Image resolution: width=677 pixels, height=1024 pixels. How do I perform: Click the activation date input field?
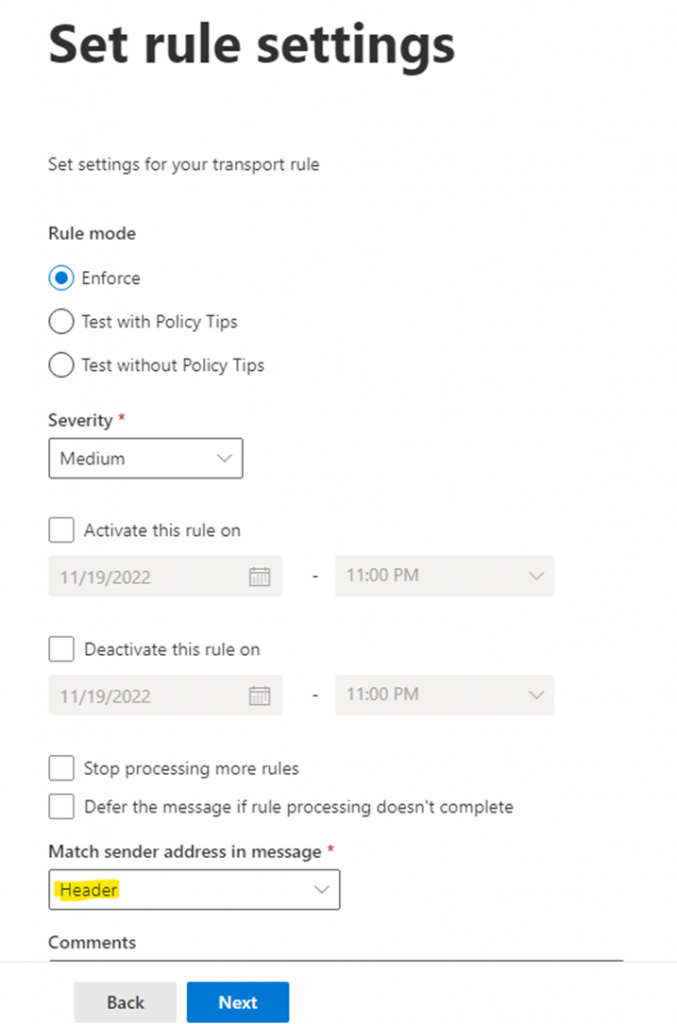click(145, 576)
